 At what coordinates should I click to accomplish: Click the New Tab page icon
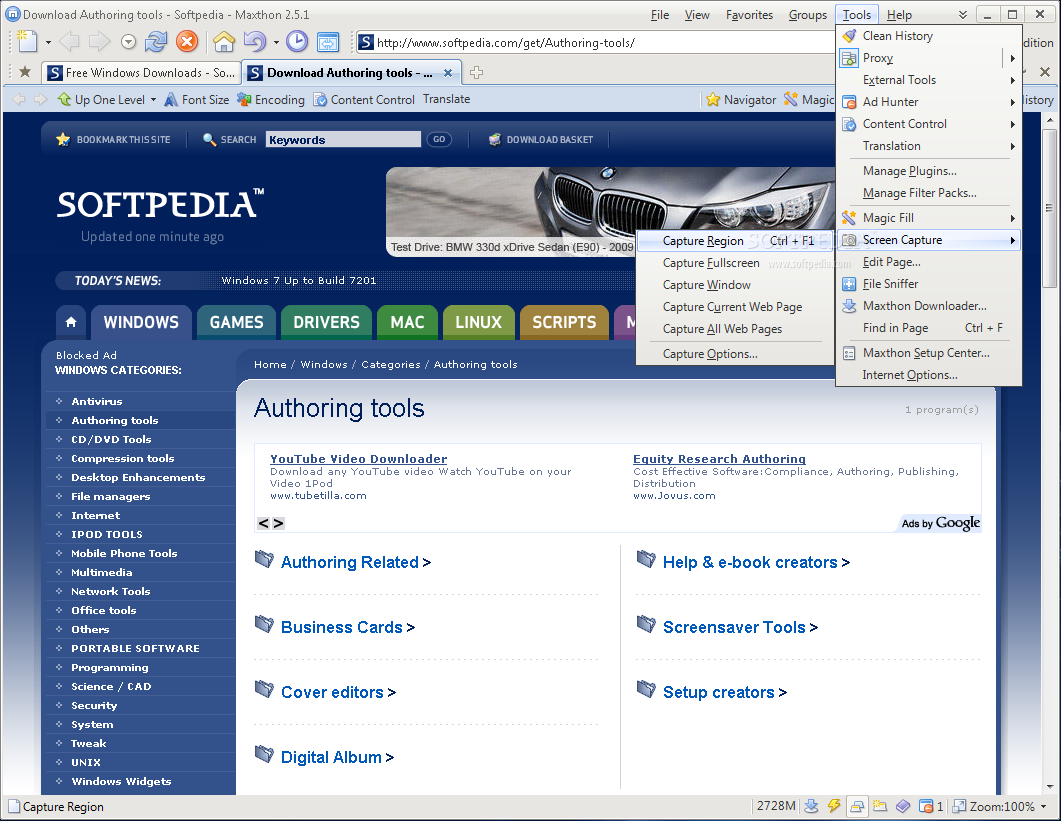[x=27, y=42]
